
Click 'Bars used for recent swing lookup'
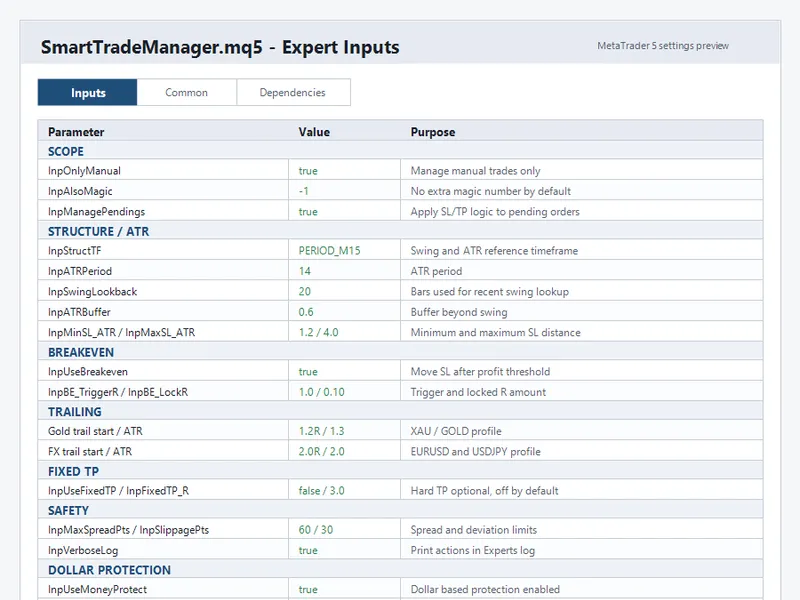pos(490,292)
